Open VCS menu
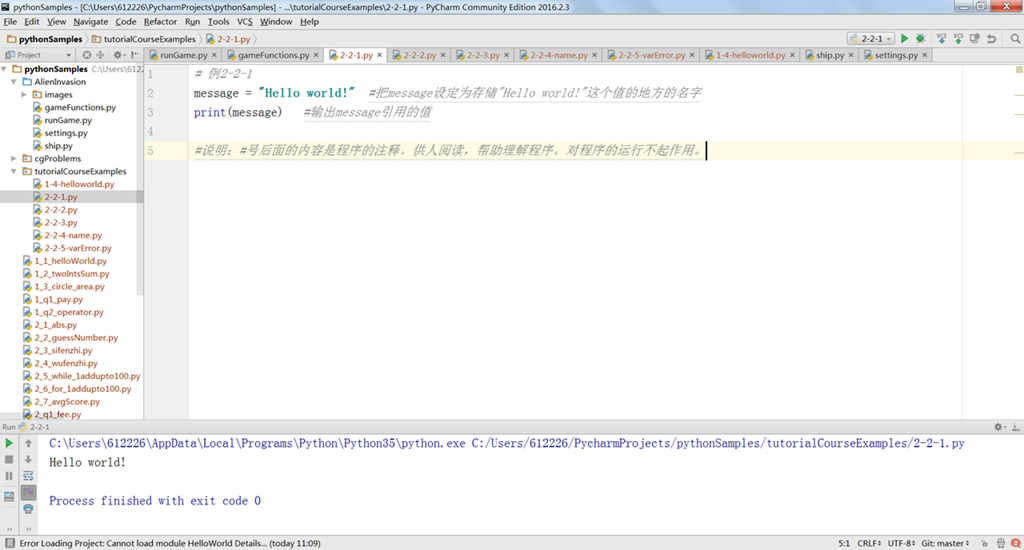Viewport: 1024px width, 550px height. pyautogui.click(x=244, y=22)
